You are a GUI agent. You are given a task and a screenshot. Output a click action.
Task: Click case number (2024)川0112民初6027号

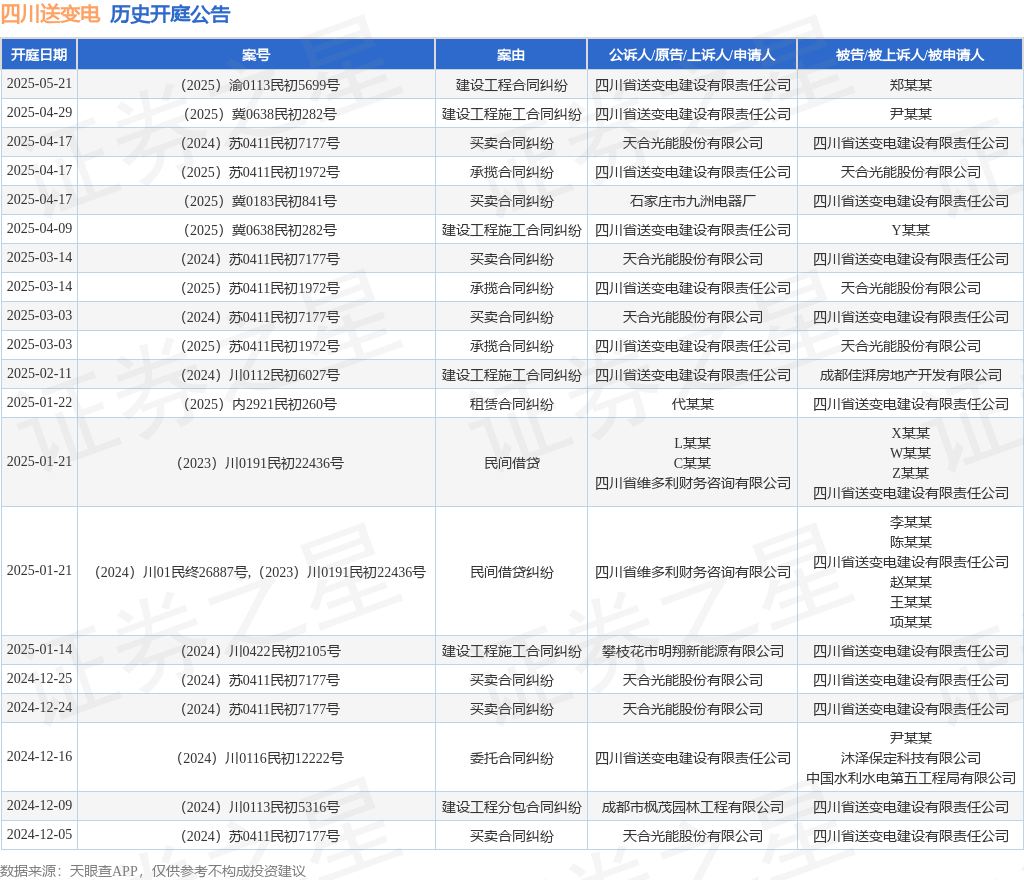pos(260,375)
